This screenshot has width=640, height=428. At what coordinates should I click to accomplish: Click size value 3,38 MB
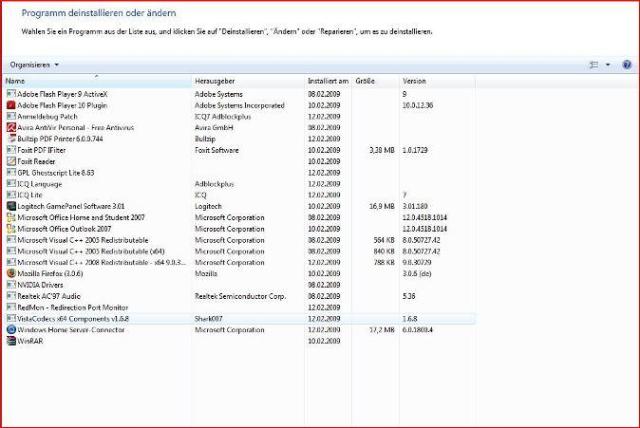click(x=382, y=150)
